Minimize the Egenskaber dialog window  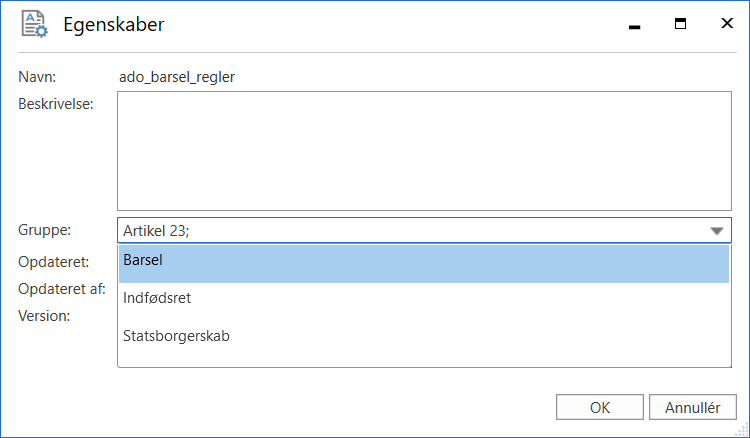[634, 25]
